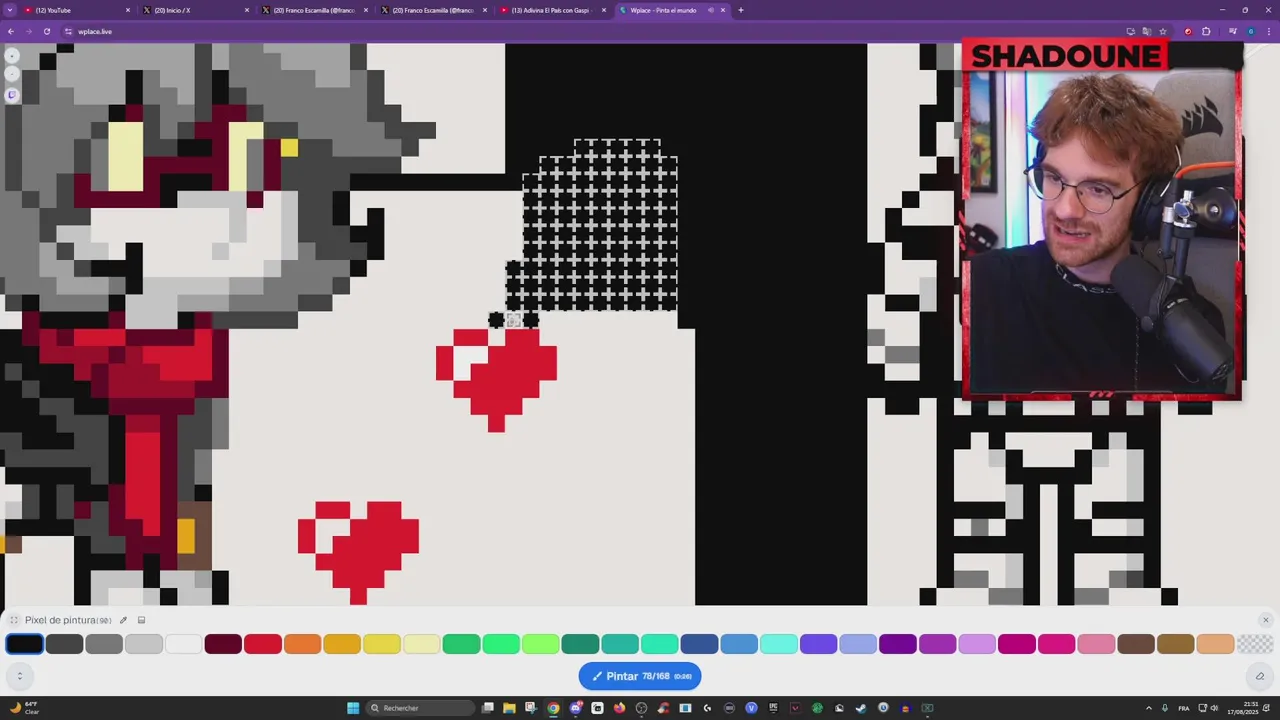This screenshot has width=1280, height=720.
Task: Mute the Wplace tab audio icon
Action: (x=711, y=10)
